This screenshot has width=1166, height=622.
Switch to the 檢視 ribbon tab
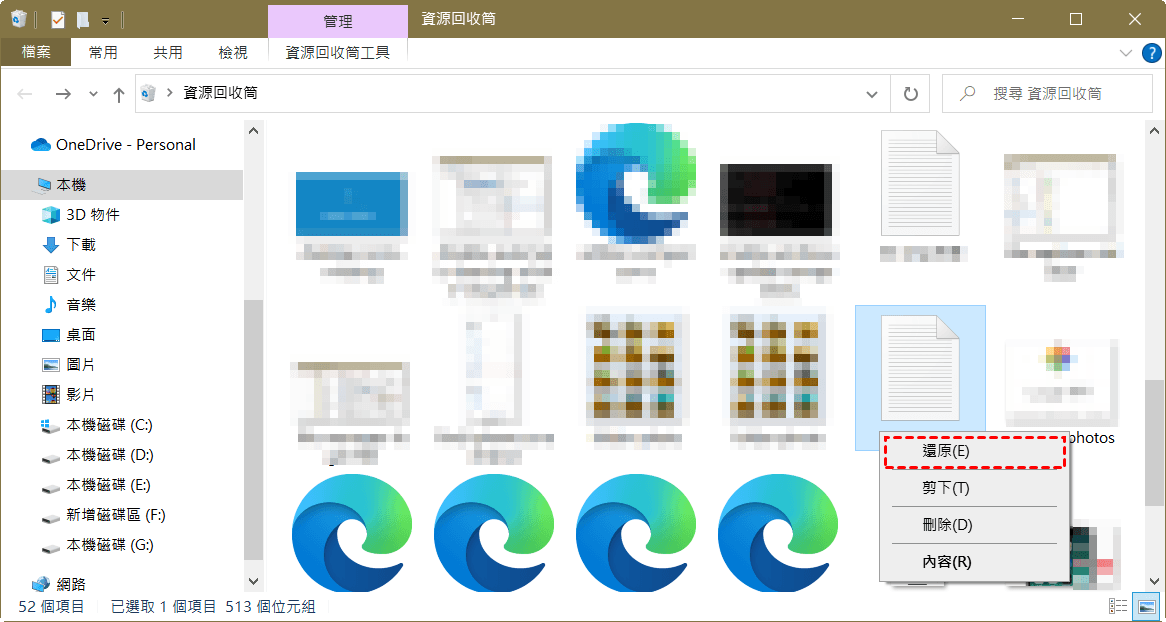pos(233,52)
